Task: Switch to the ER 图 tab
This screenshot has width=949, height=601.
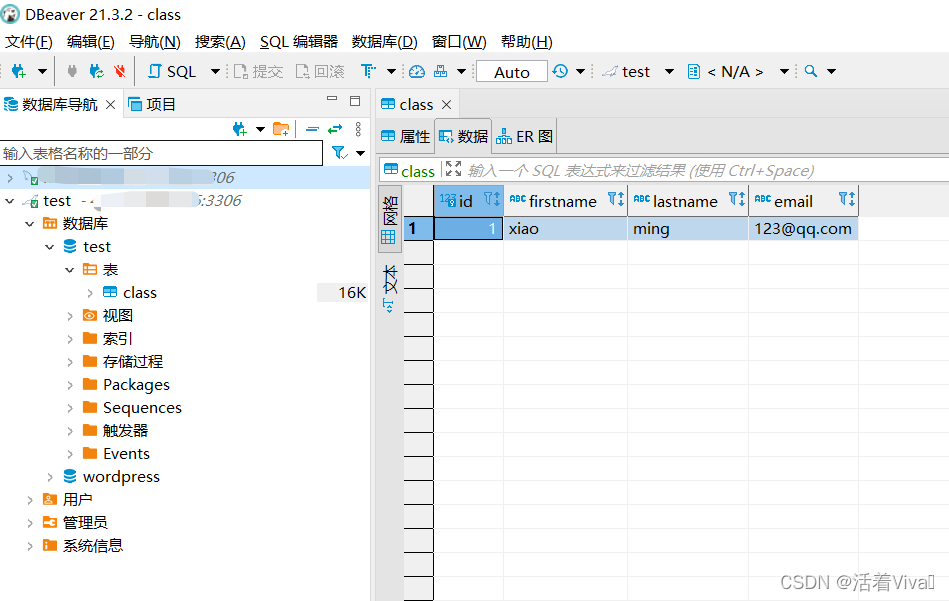Action: click(524, 137)
